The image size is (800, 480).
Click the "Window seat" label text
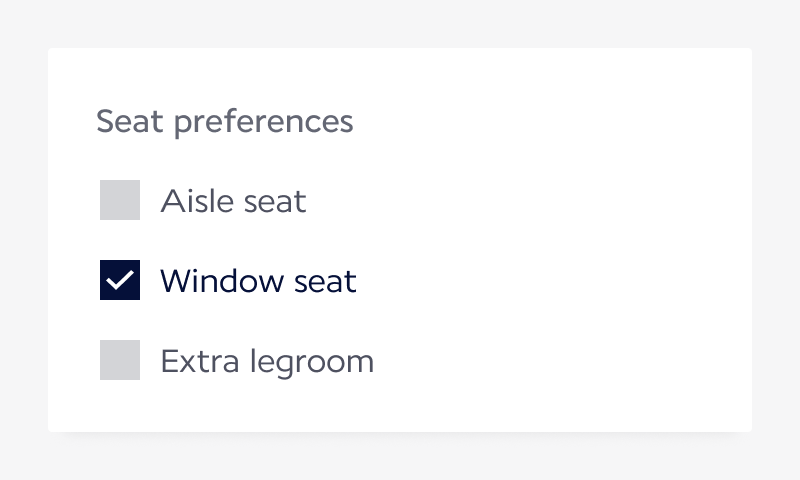258,281
